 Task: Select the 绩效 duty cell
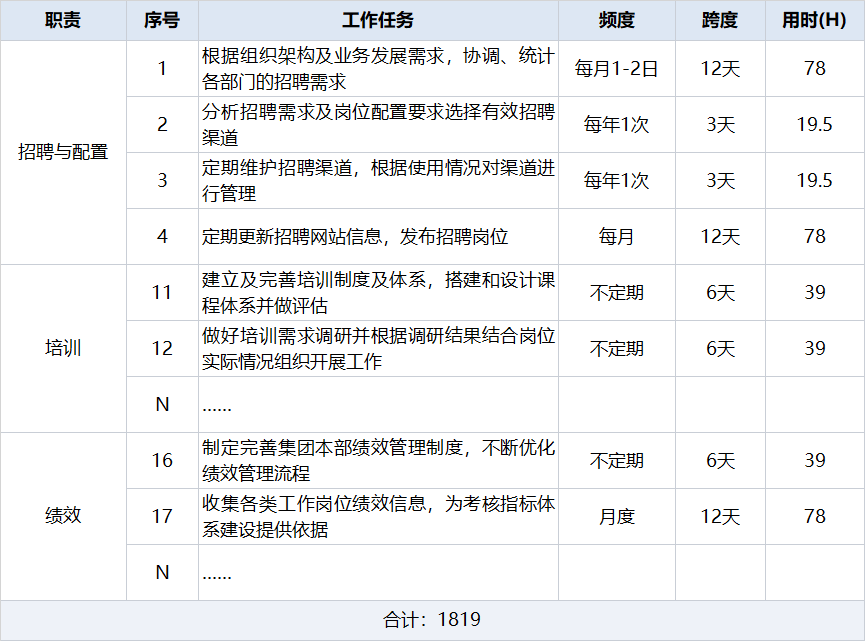[x=63, y=516]
